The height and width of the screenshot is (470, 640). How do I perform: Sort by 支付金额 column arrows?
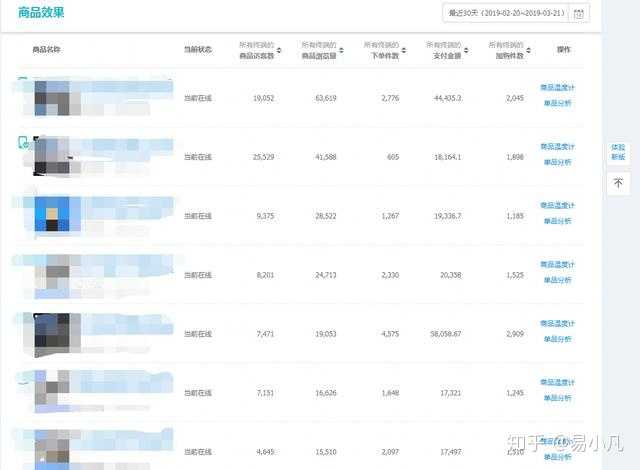(x=466, y=50)
